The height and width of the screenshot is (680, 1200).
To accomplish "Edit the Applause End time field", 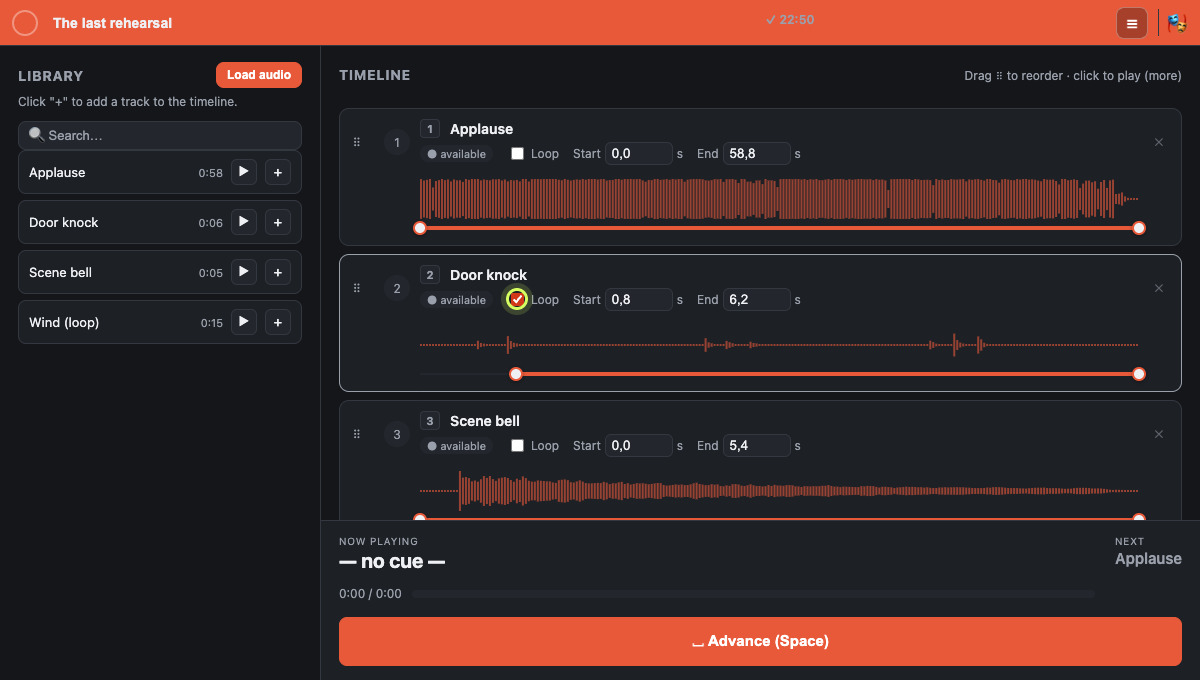I will 757,153.
